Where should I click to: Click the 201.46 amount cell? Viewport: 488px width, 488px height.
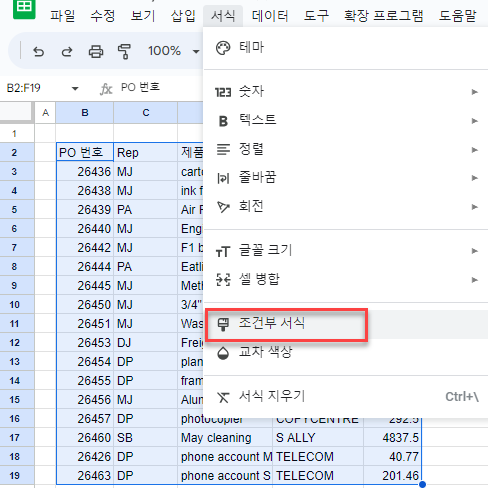point(393,475)
